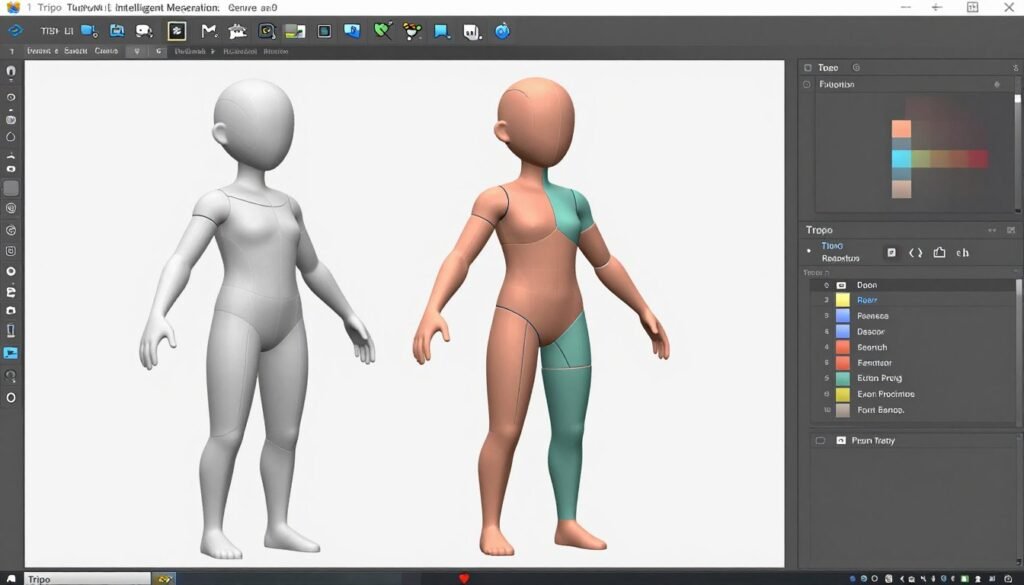Click the green-and-gray image toolbar icon
1024x585 pixels.
(295, 31)
